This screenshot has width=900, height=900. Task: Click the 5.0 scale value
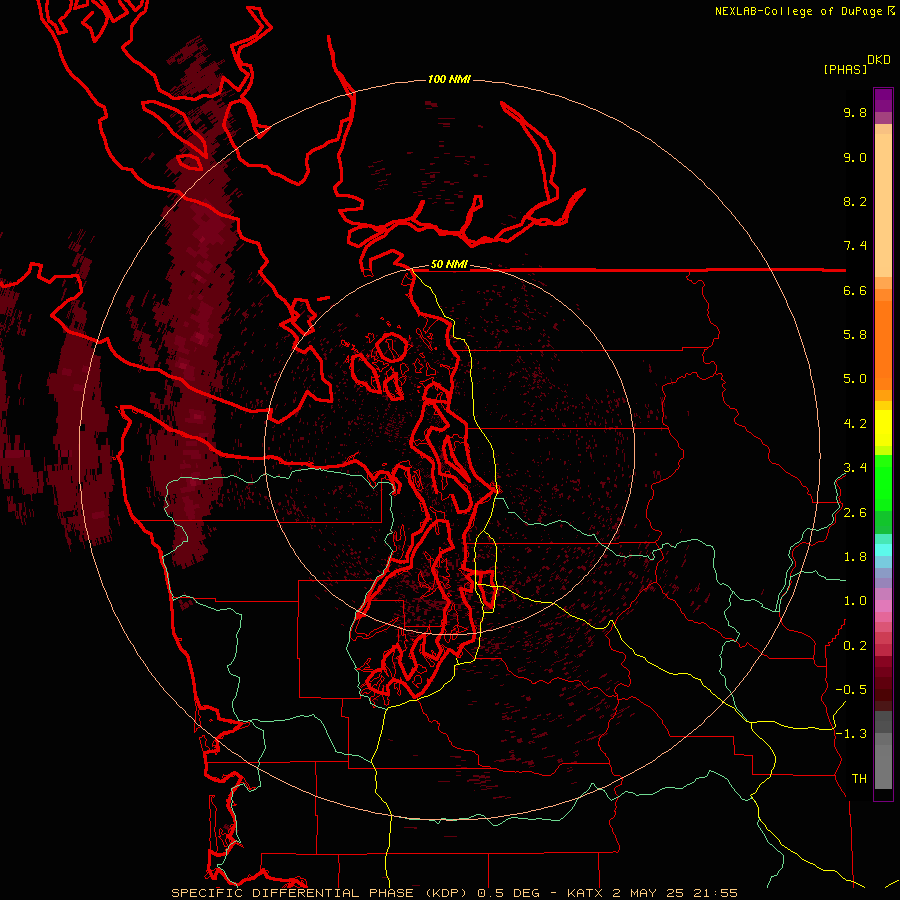point(855,379)
